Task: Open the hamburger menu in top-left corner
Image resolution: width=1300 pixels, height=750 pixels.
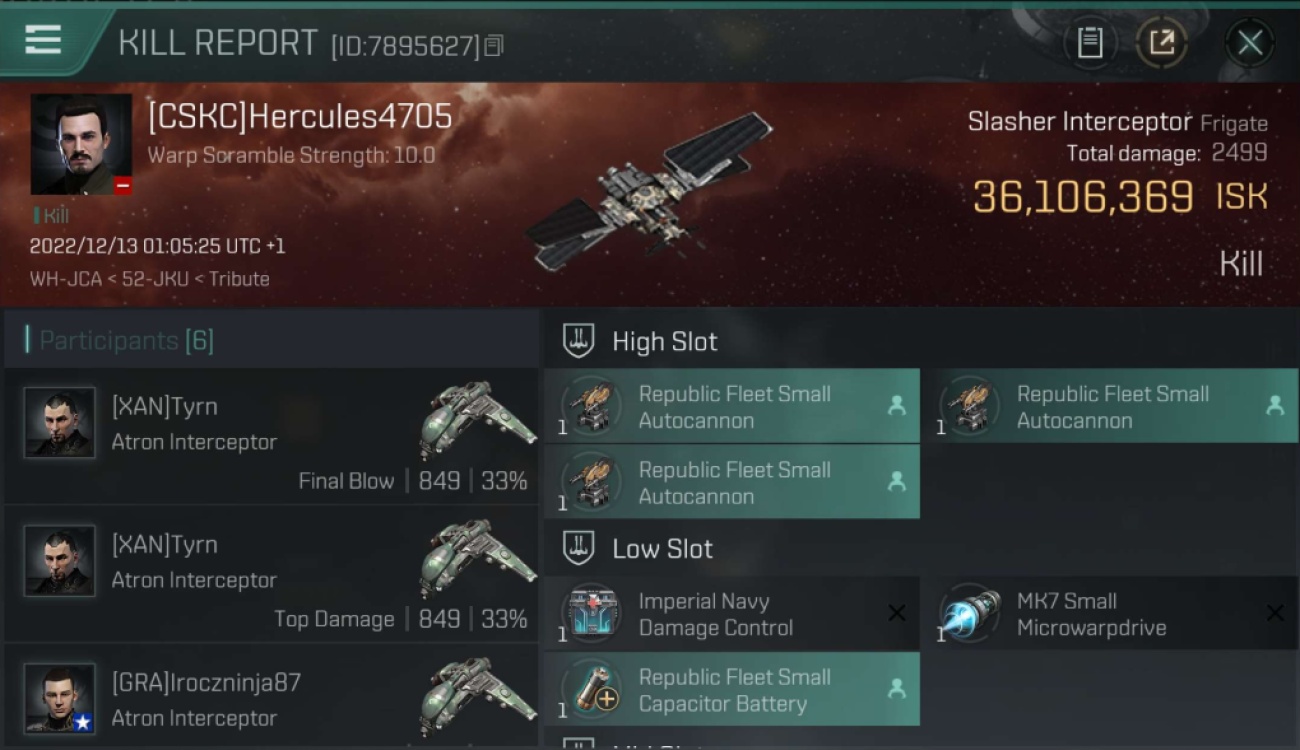Action: pyautogui.click(x=43, y=41)
